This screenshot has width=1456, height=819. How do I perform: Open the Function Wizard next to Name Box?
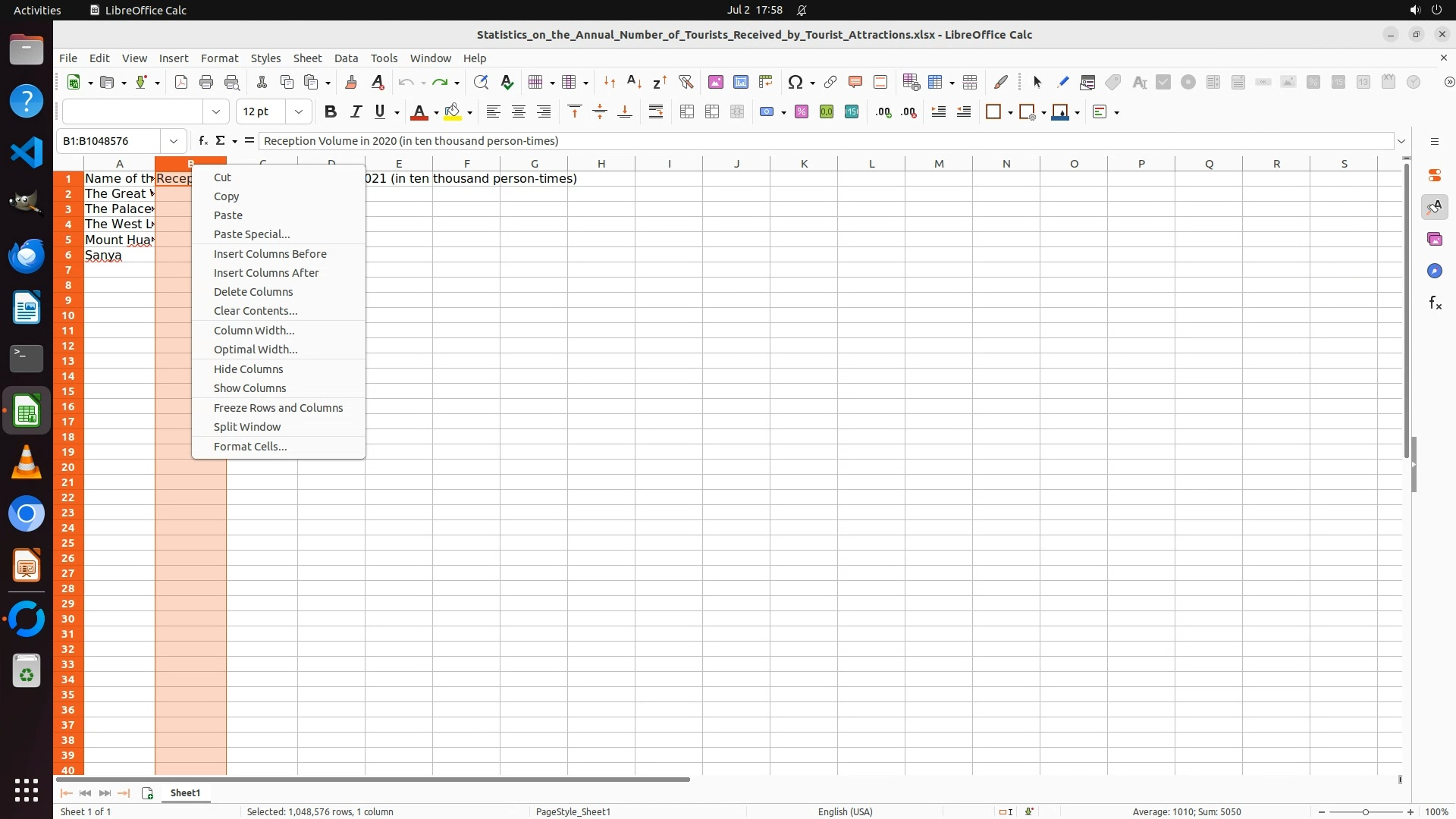202,141
